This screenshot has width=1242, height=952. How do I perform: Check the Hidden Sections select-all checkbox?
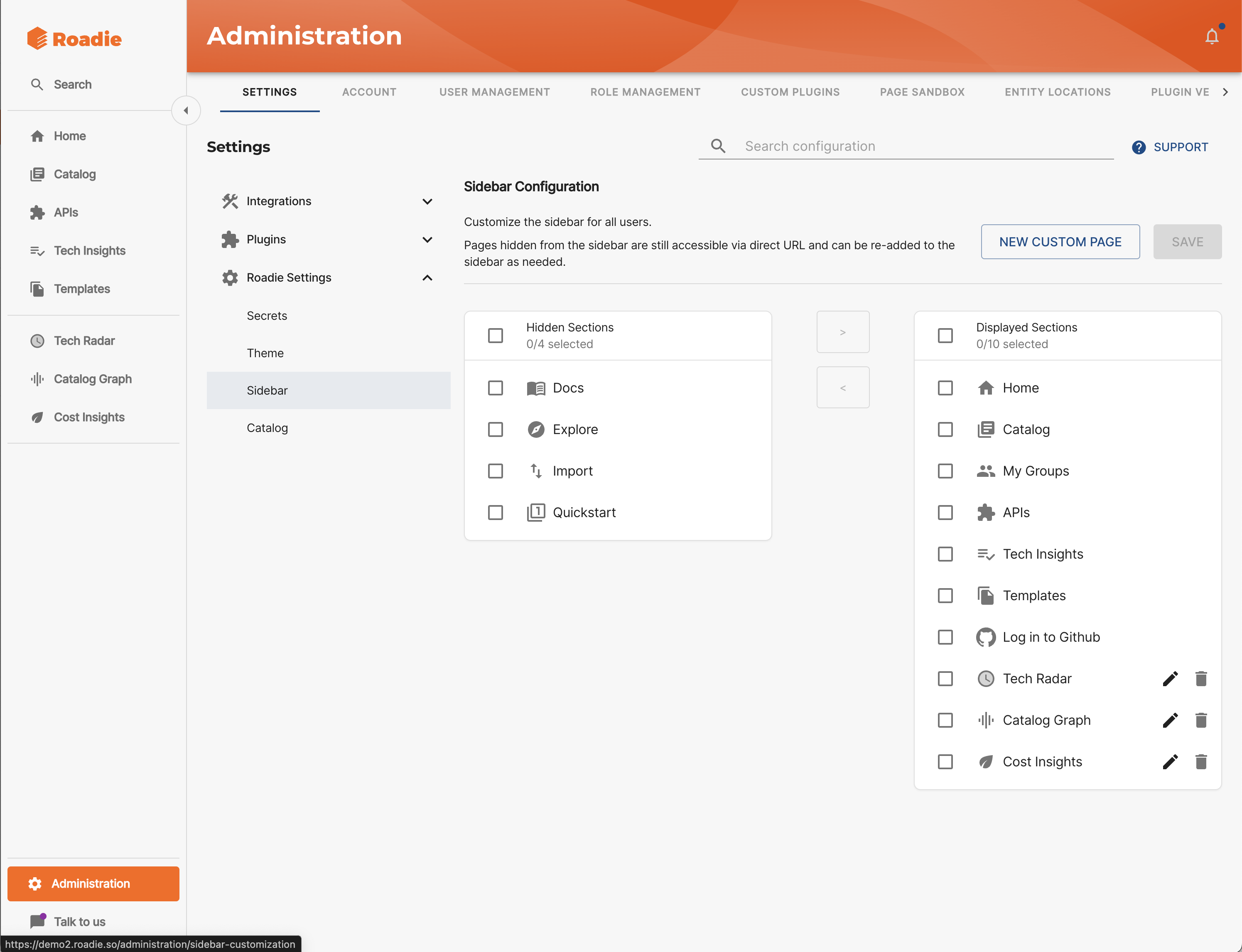tap(495, 336)
